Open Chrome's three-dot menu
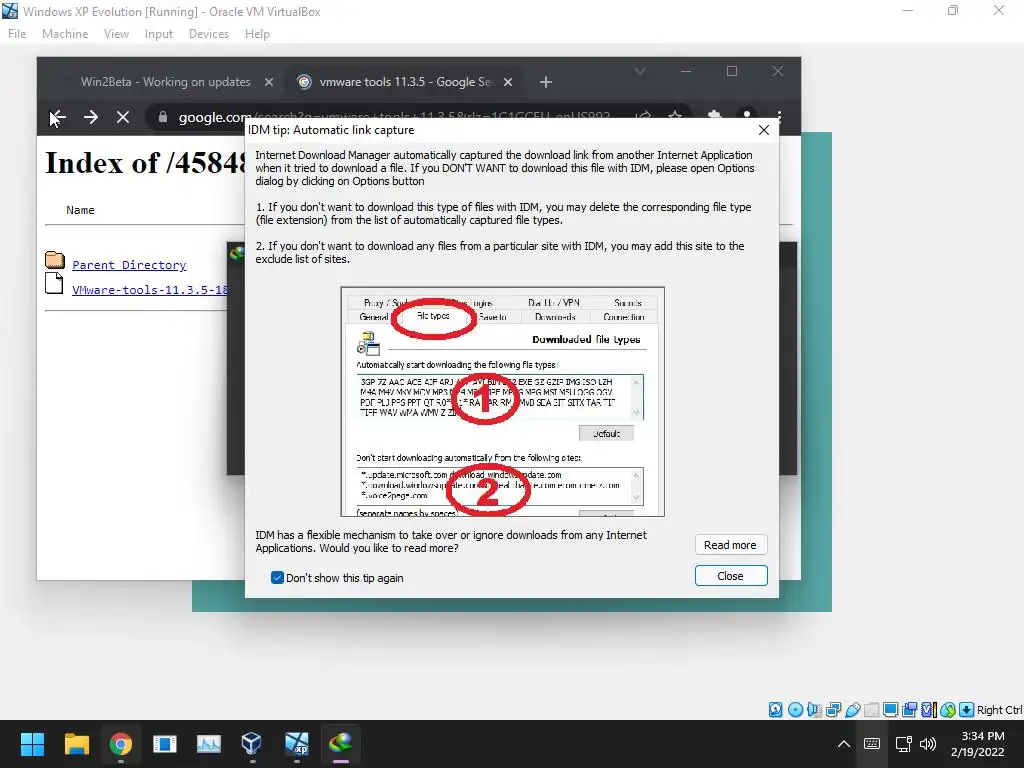This screenshot has width=1024, height=768. [779, 116]
